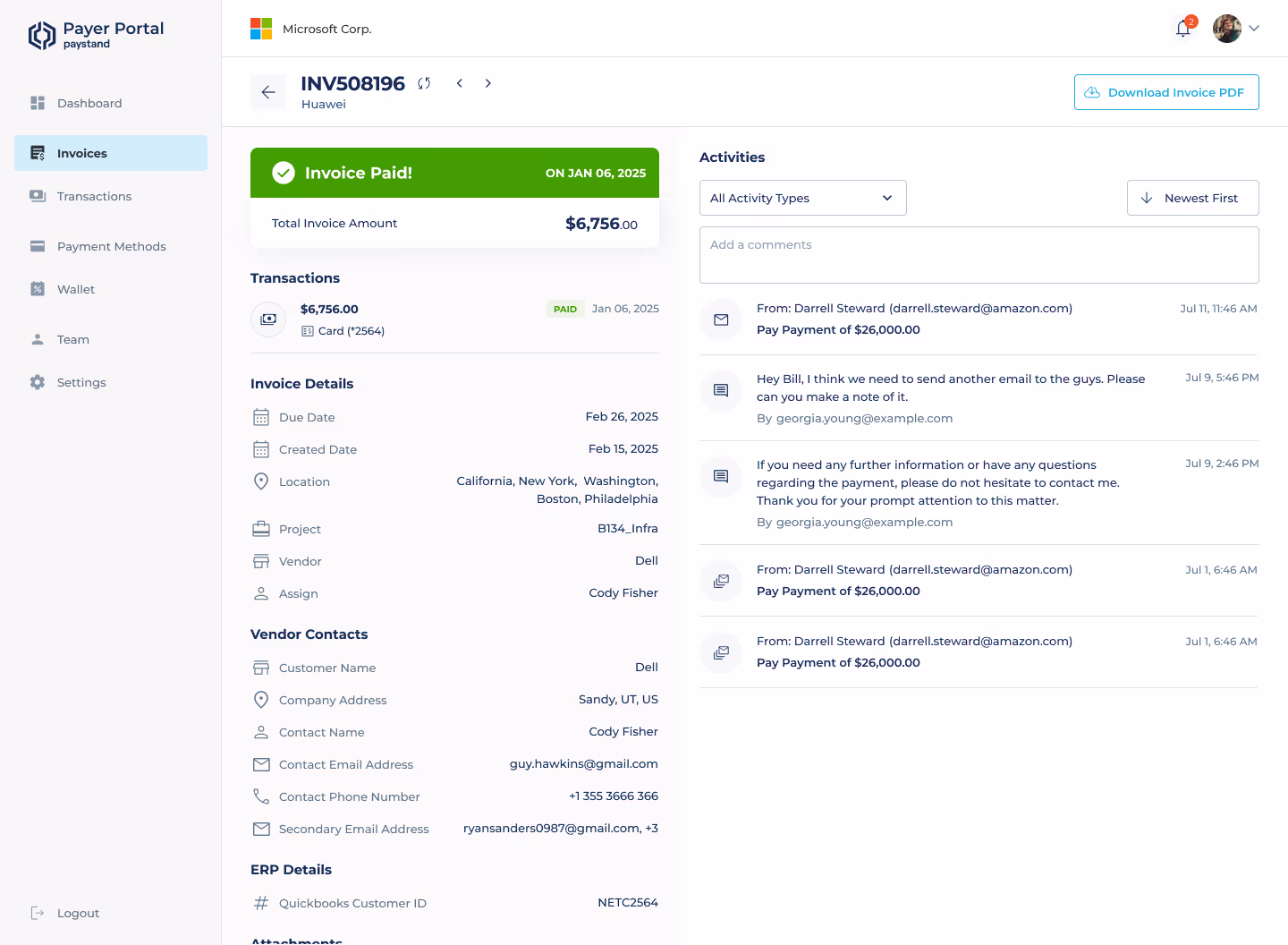Click the phone number +1 355 3666 366
The image size is (1288, 945).
[614, 796]
